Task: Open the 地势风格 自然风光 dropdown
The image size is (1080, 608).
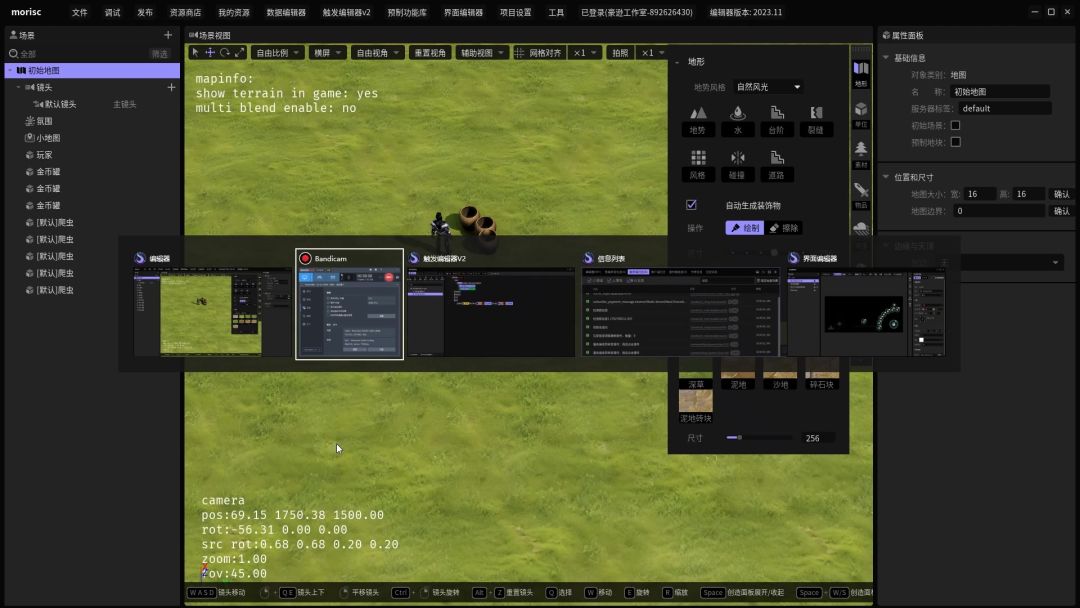Action: [768, 87]
